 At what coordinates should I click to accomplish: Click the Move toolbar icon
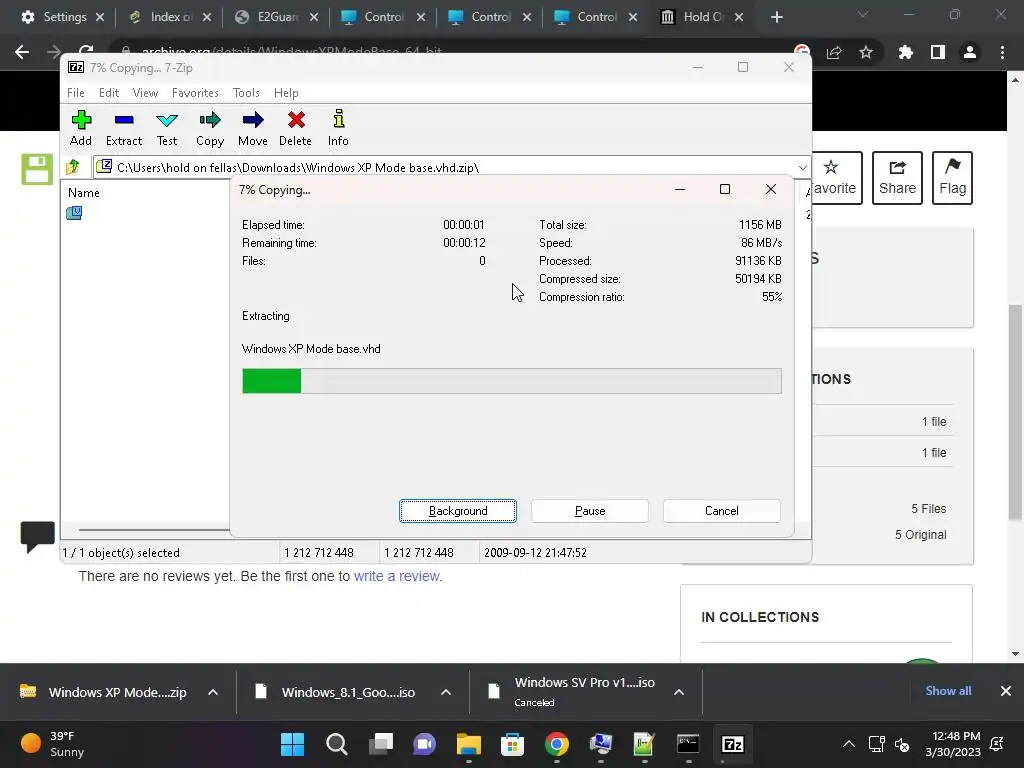tap(253, 127)
